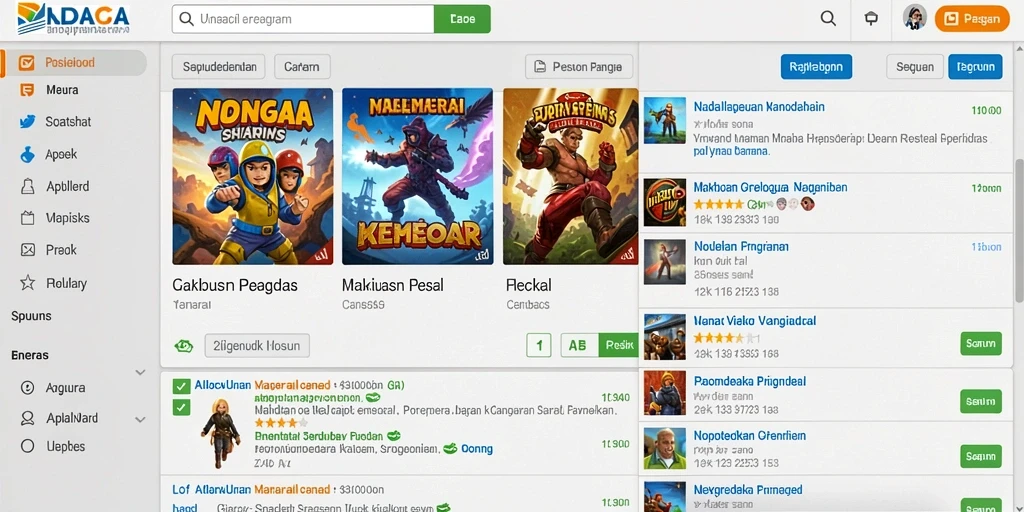Select the Uepbes radio circle
This screenshot has height=512, width=1024.
pos(27,446)
